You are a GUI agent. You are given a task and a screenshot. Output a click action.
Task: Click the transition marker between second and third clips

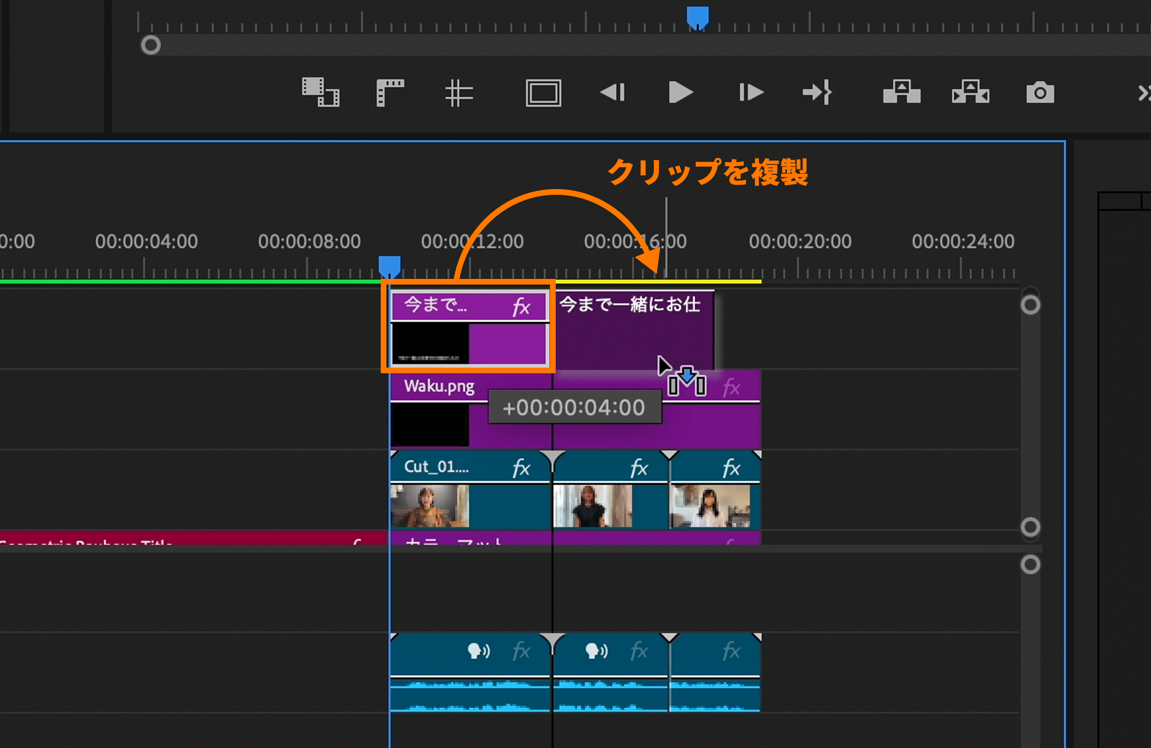(x=669, y=456)
